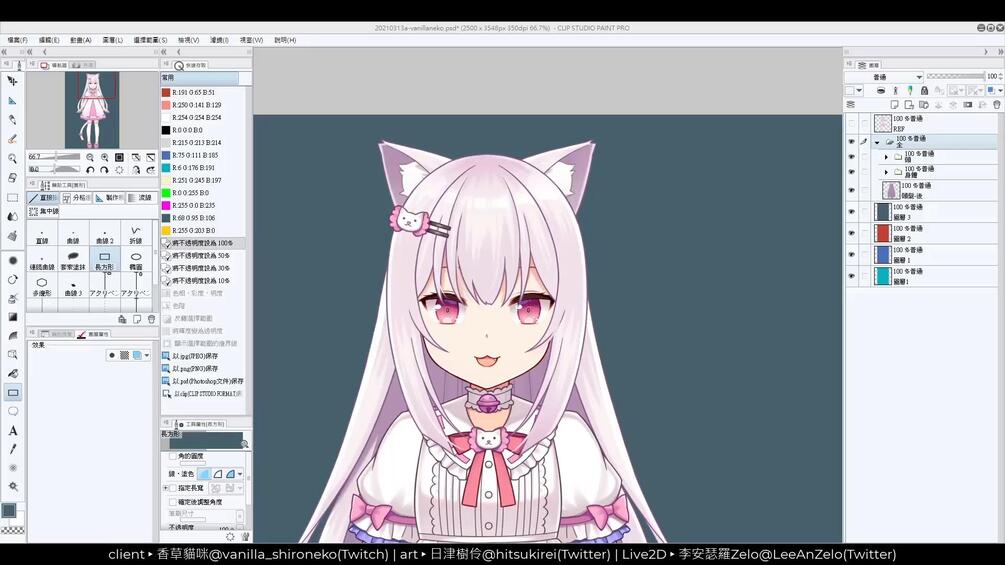Viewport: 1005px width, 565px height.
Task: Open the line/fill 線·塗色 dropdown arrow
Action: tap(240, 474)
